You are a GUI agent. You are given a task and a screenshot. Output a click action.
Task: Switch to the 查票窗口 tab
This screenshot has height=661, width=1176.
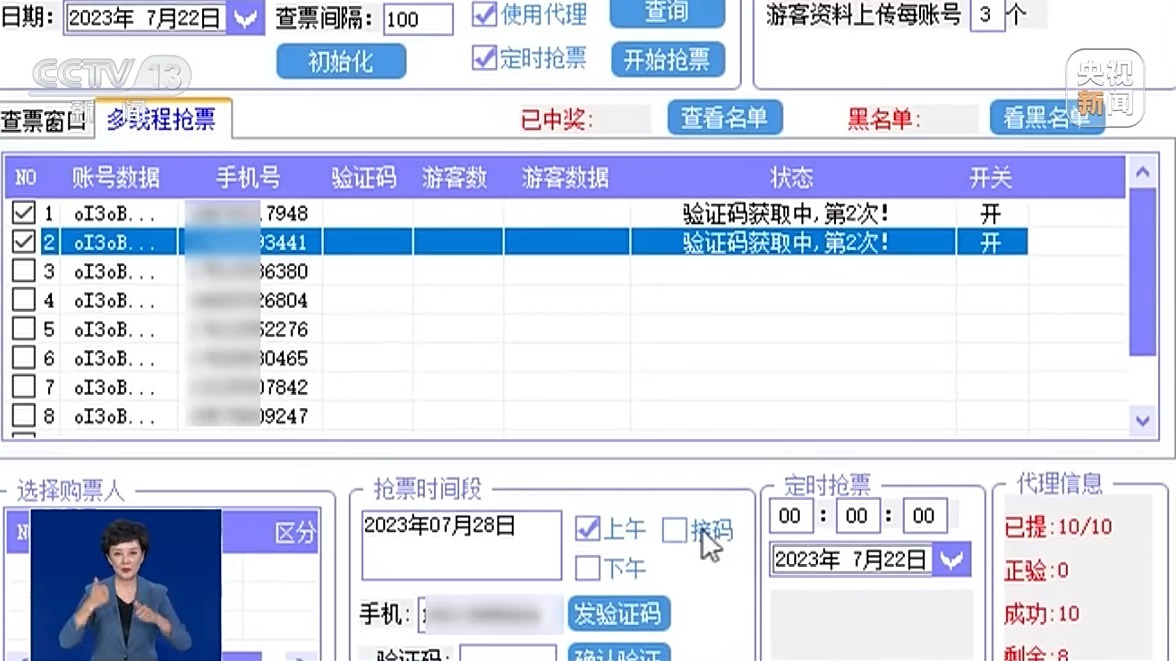(44, 122)
